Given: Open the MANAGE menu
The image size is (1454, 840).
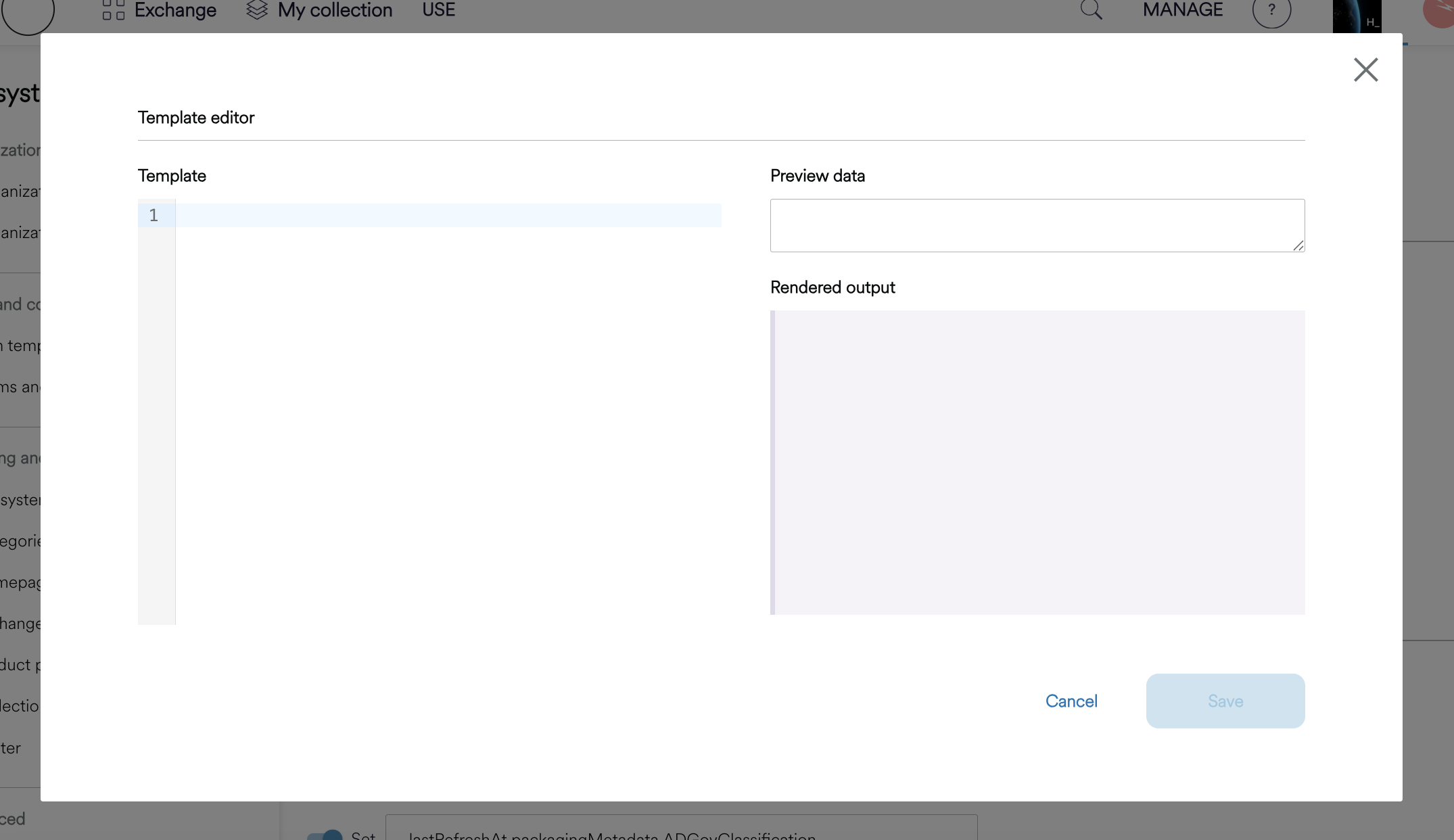Looking at the screenshot, I should (x=1182, y=10).
